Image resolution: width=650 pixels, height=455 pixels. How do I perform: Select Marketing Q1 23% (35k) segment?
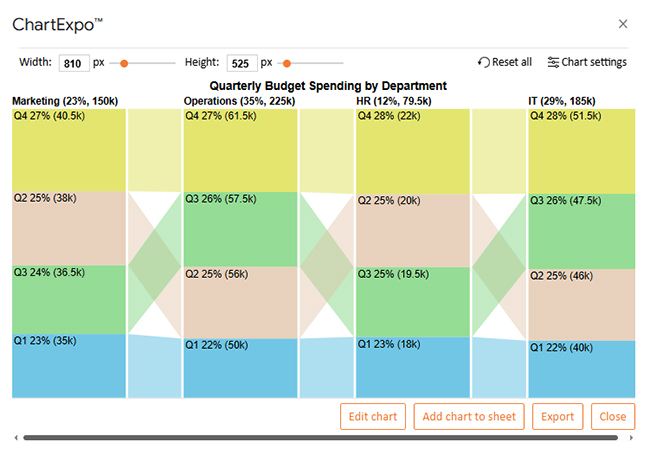click(69, 365)
